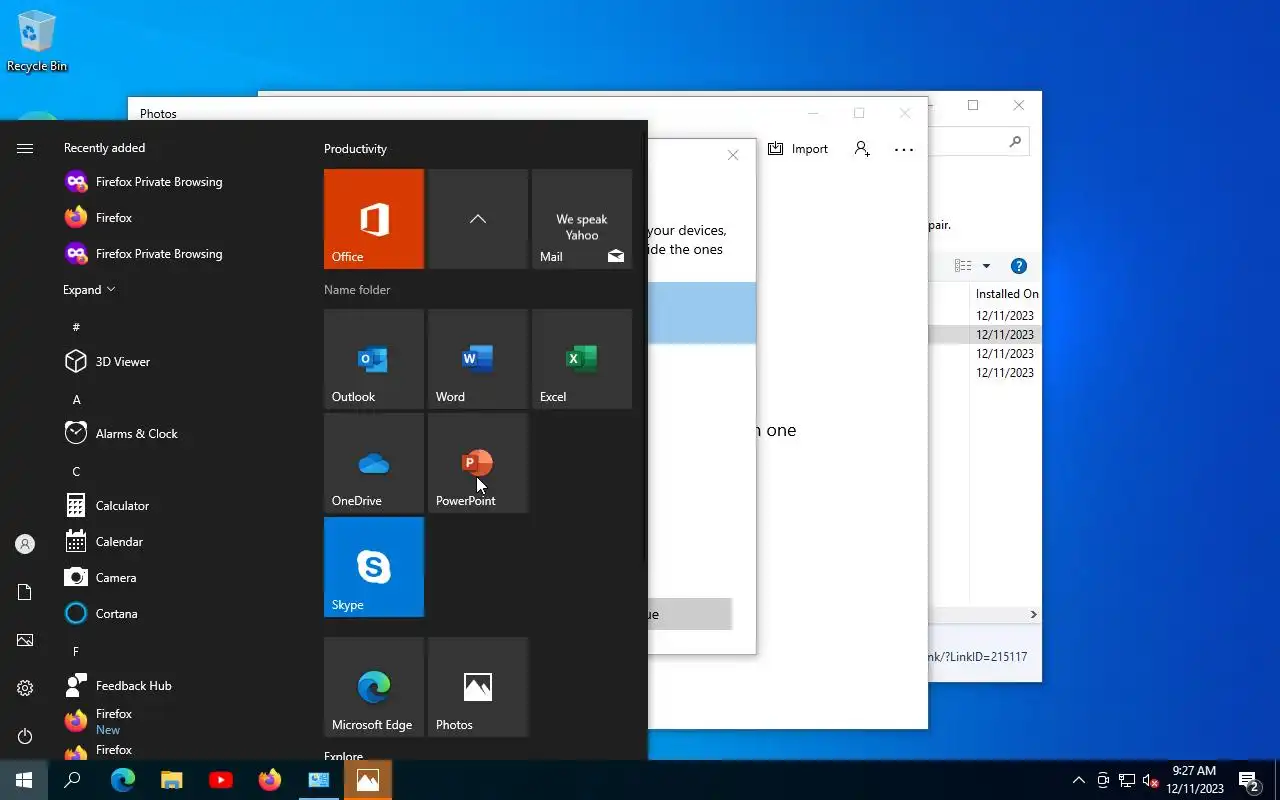Open the PowerPoint tile
Screen dimensions: 1280x800
tap(478, 463)
